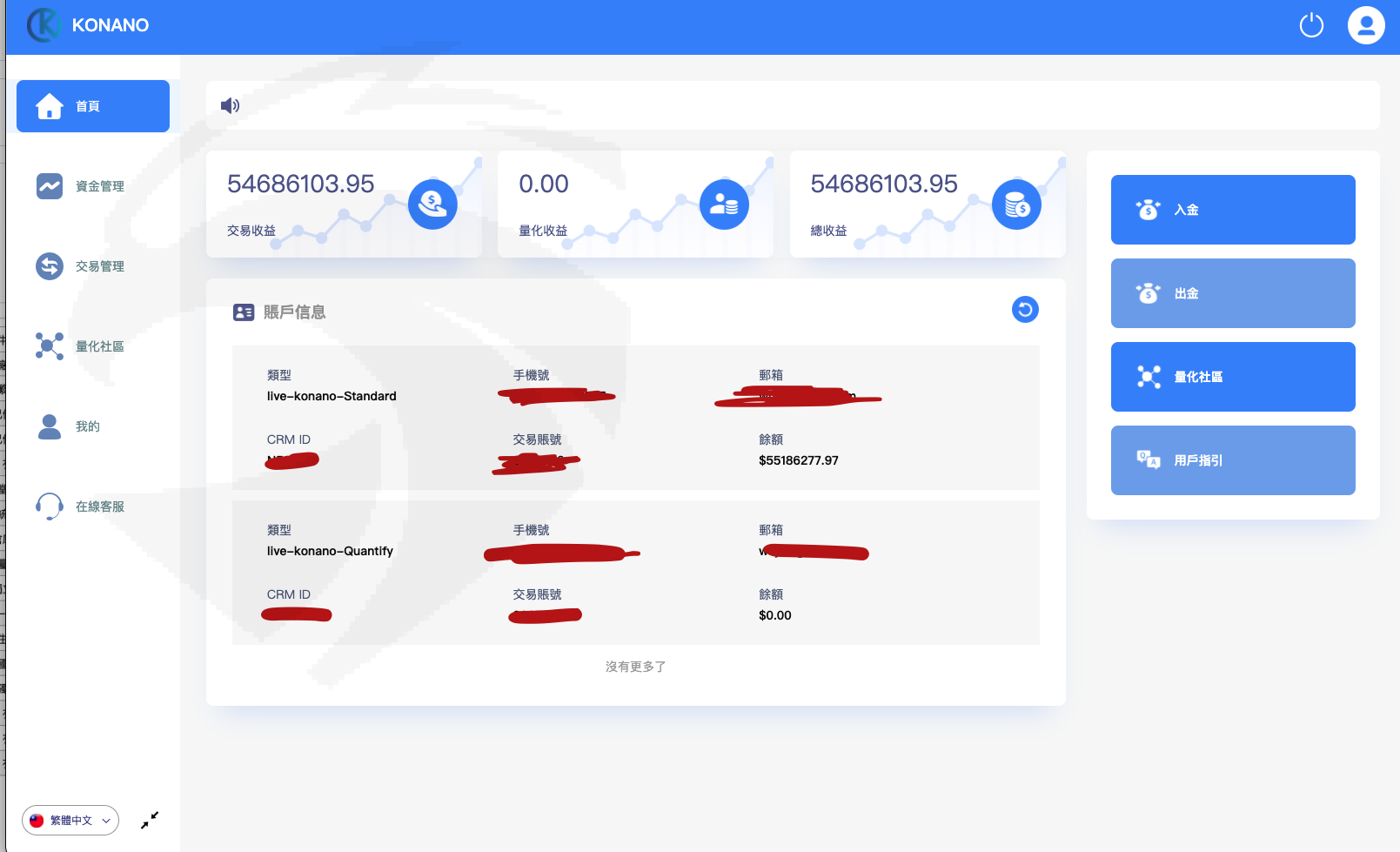Select the live-konano-Quantify account type
This screenshot has height=852, width=1400.
tap(330, 551)
